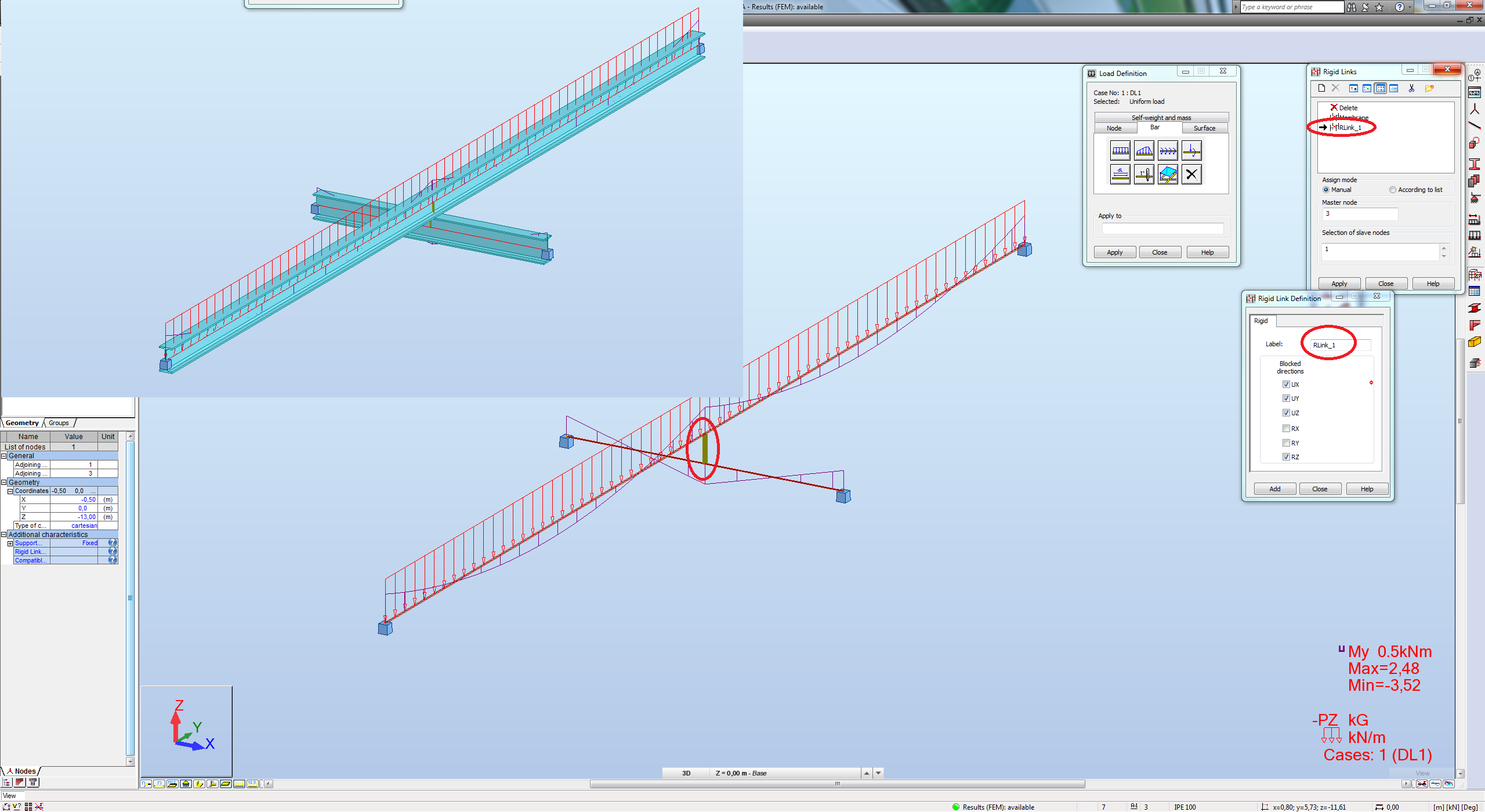The width and height of the screenshot is (1485, 812).
Task: Click the Master node input field
Action: (x=1360, y=214)
